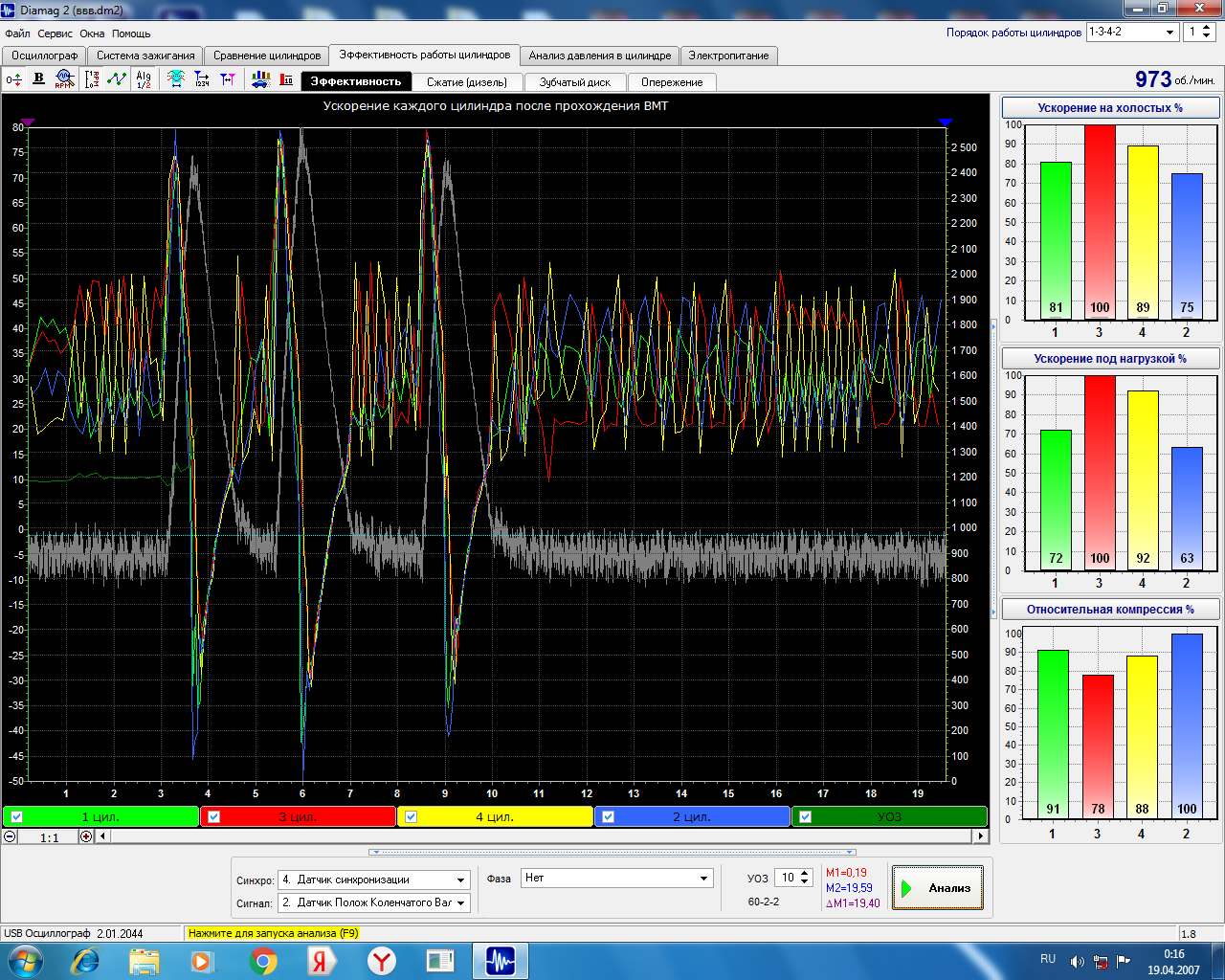
Task: Click the media player taskbar icon
Action: (202, 960)
